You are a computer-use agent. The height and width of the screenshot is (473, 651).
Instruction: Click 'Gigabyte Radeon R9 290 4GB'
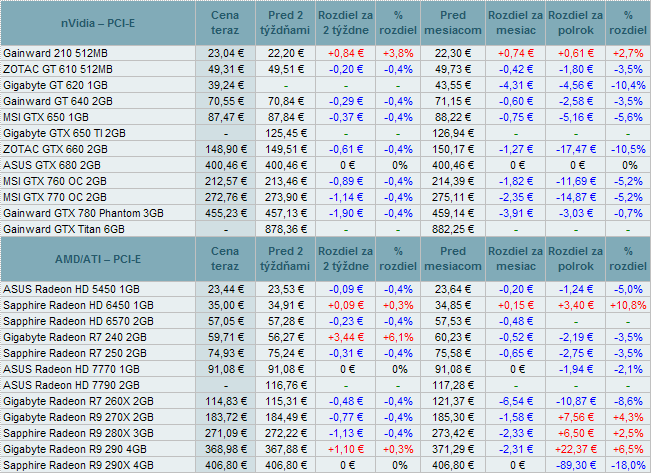point(75,449)
